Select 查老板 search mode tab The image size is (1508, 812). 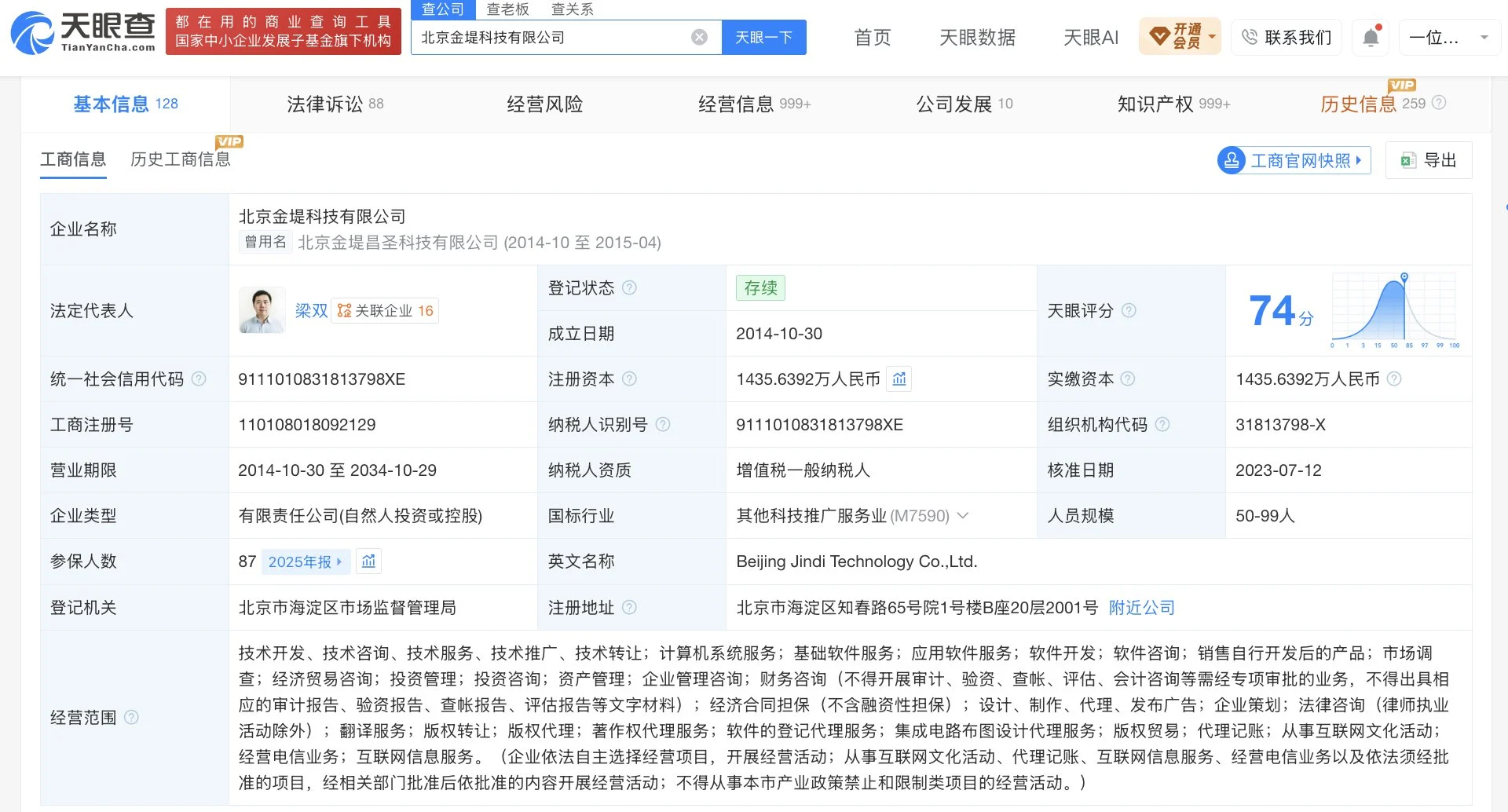tap(507, 9)
